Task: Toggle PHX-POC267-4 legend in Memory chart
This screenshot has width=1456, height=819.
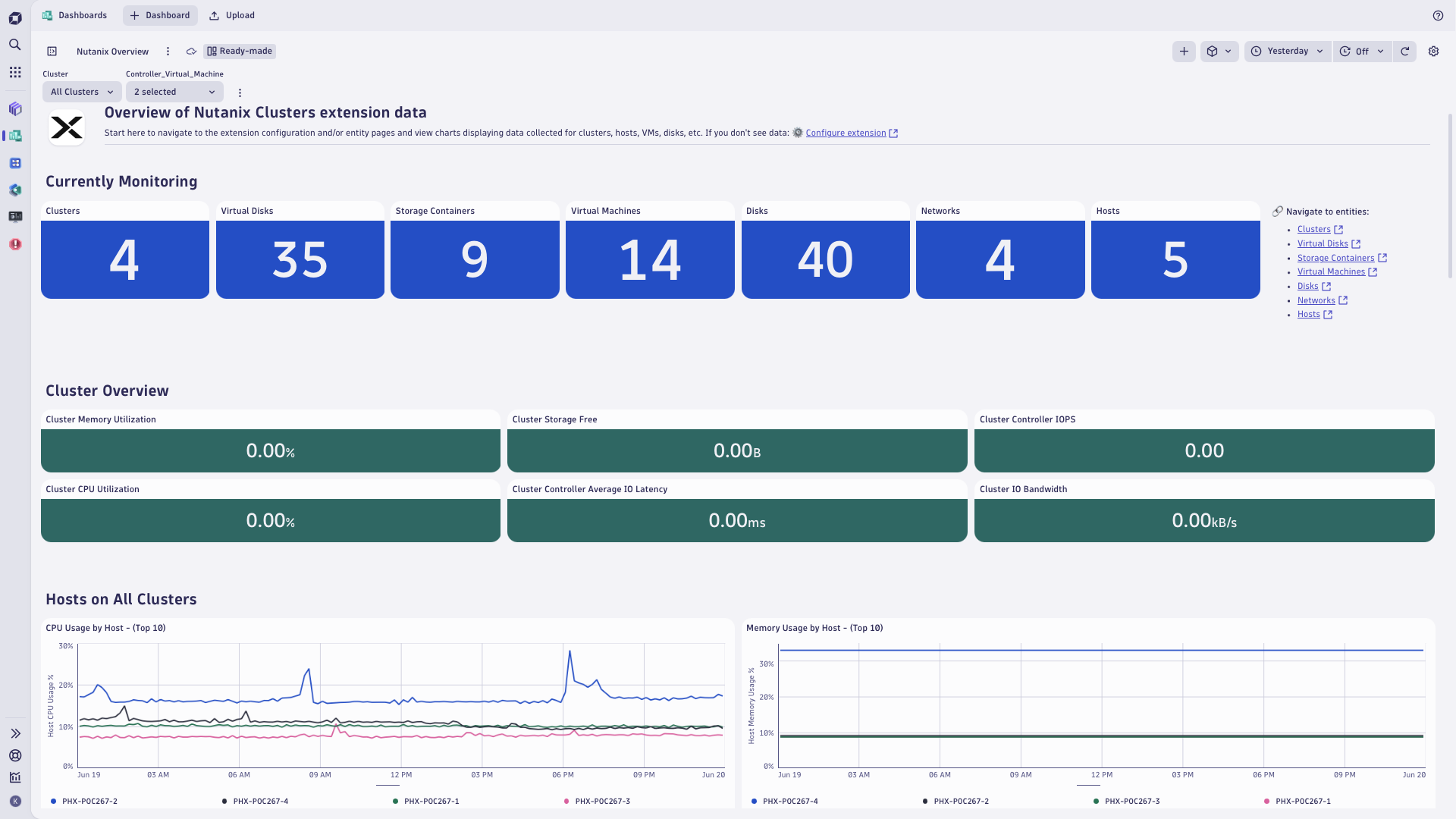Action: point(784,802)
